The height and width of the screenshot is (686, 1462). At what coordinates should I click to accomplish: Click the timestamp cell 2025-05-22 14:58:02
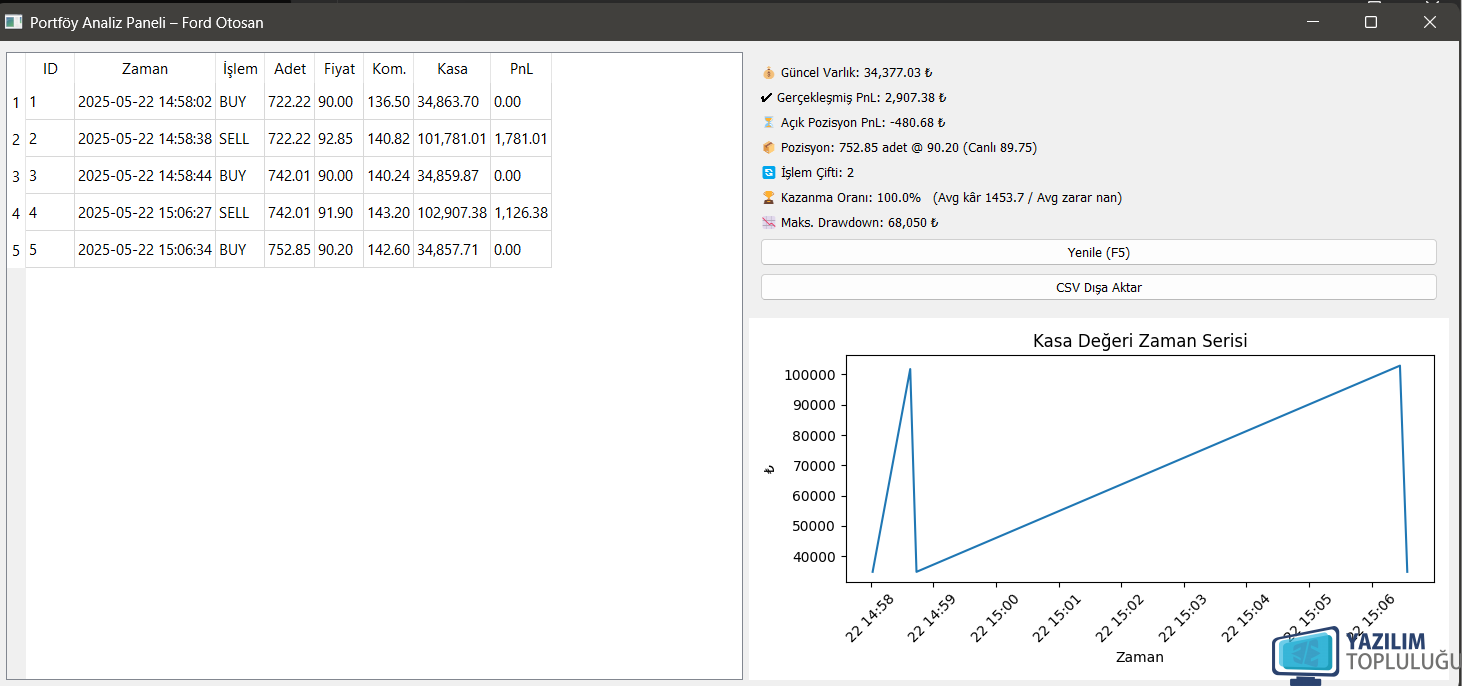(145, 102)
